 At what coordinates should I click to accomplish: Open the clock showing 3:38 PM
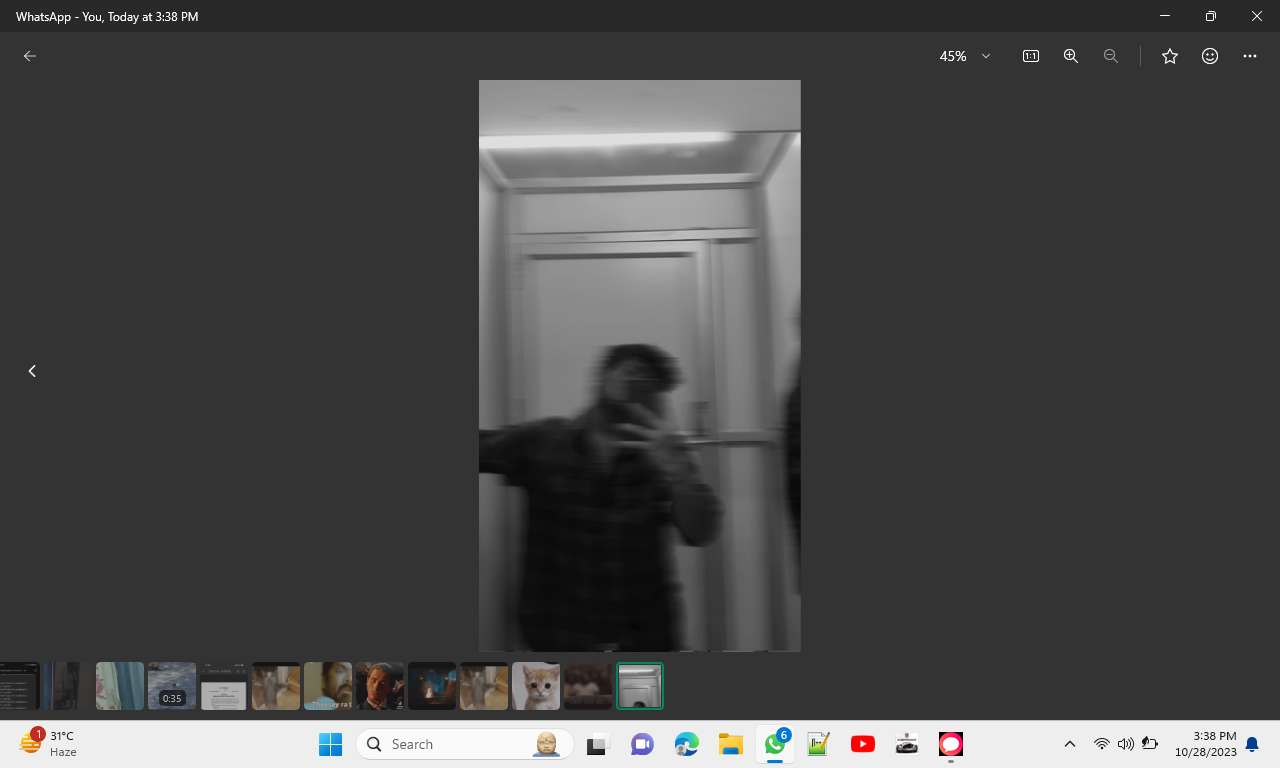[1206, 744]
